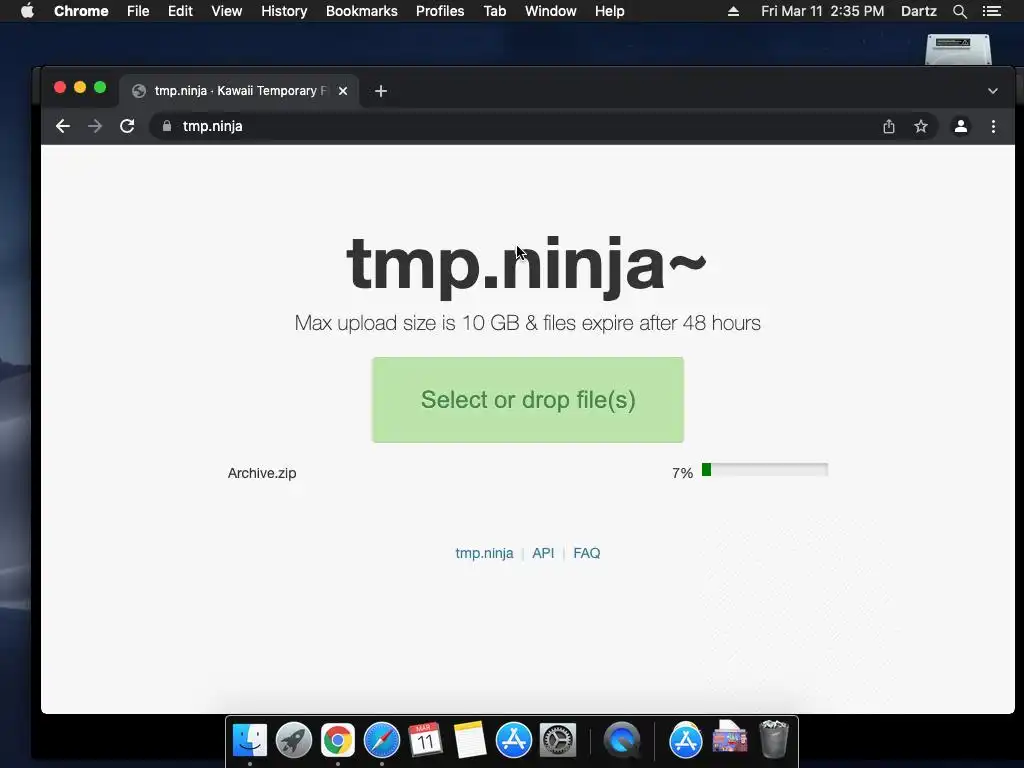The height and width of the screenshot is (768, 1024).
Task: Click the forward navigation arrow
Action: (95, 126)
